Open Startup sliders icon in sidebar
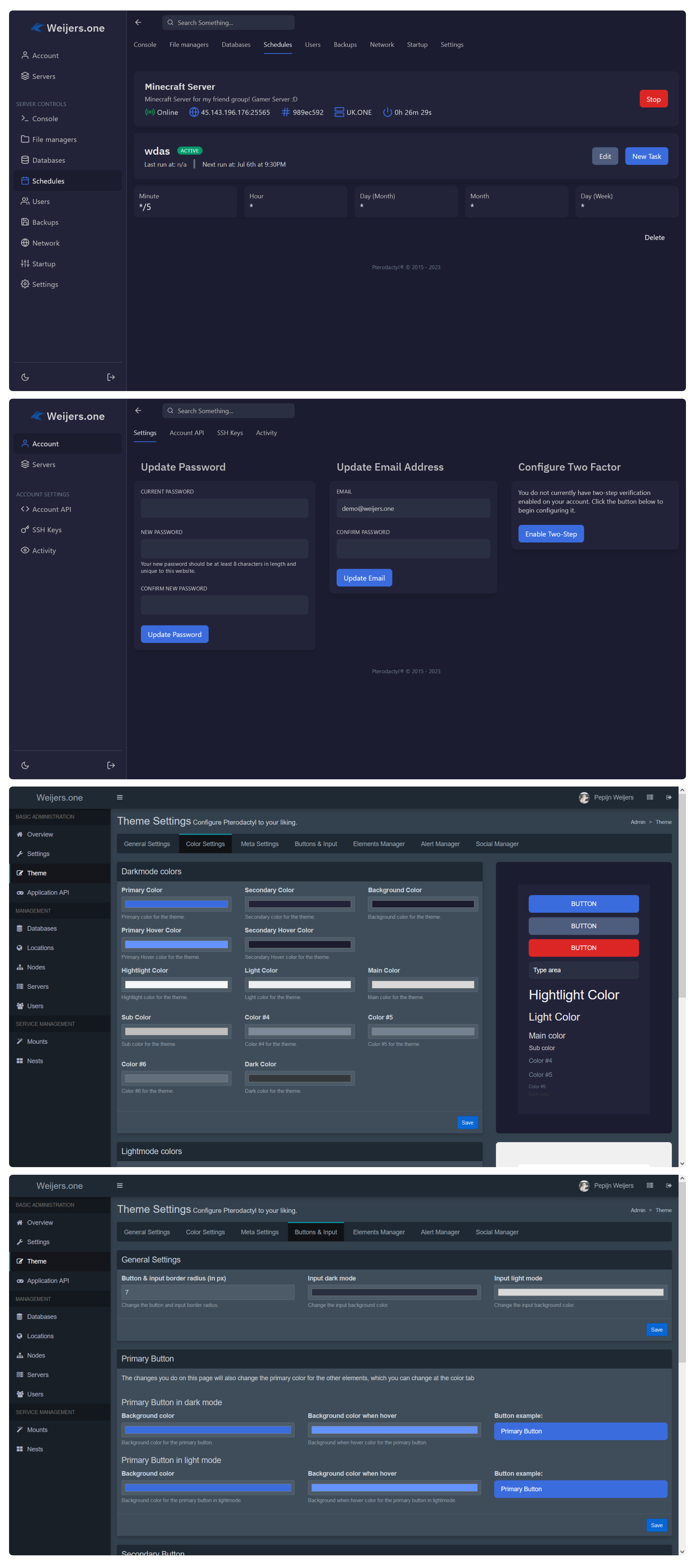 pyautogui.click(x=25, y=264)
